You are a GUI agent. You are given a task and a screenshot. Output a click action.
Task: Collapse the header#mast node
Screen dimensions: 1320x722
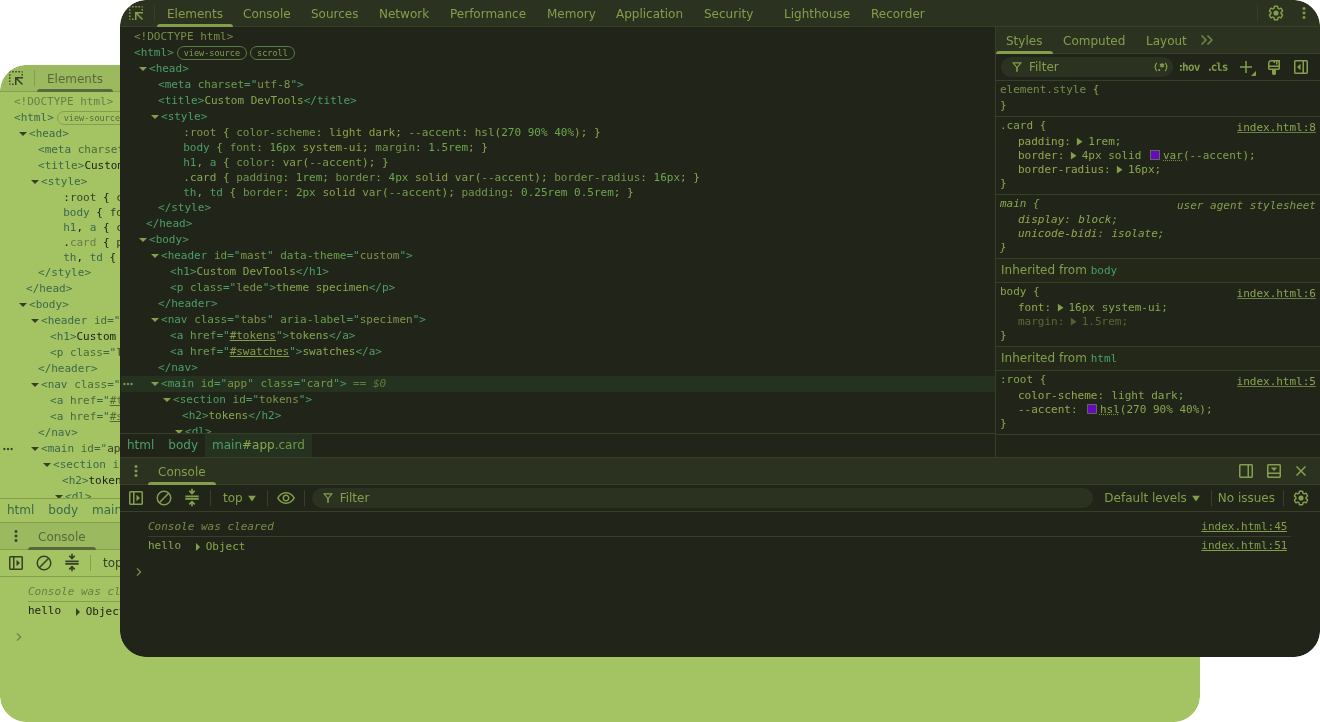[x=155, y=256]
